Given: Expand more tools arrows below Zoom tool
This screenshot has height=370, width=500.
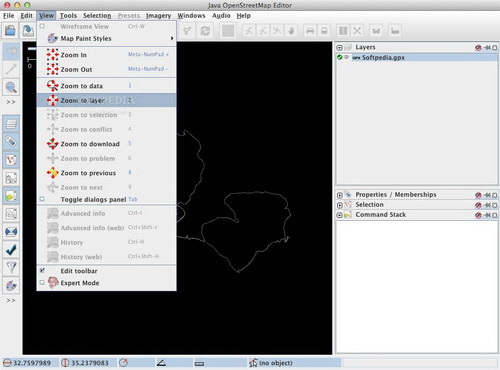Looking at the screenshot, I should [x=11, y=102].
